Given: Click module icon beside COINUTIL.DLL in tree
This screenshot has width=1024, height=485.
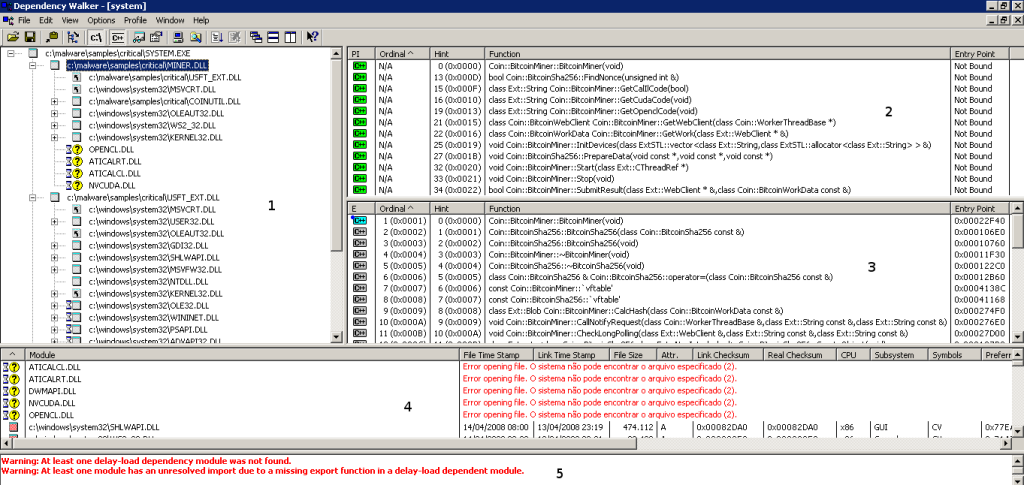Looking at the screenshot, I should pyautogui.click(x=76, y=101).
